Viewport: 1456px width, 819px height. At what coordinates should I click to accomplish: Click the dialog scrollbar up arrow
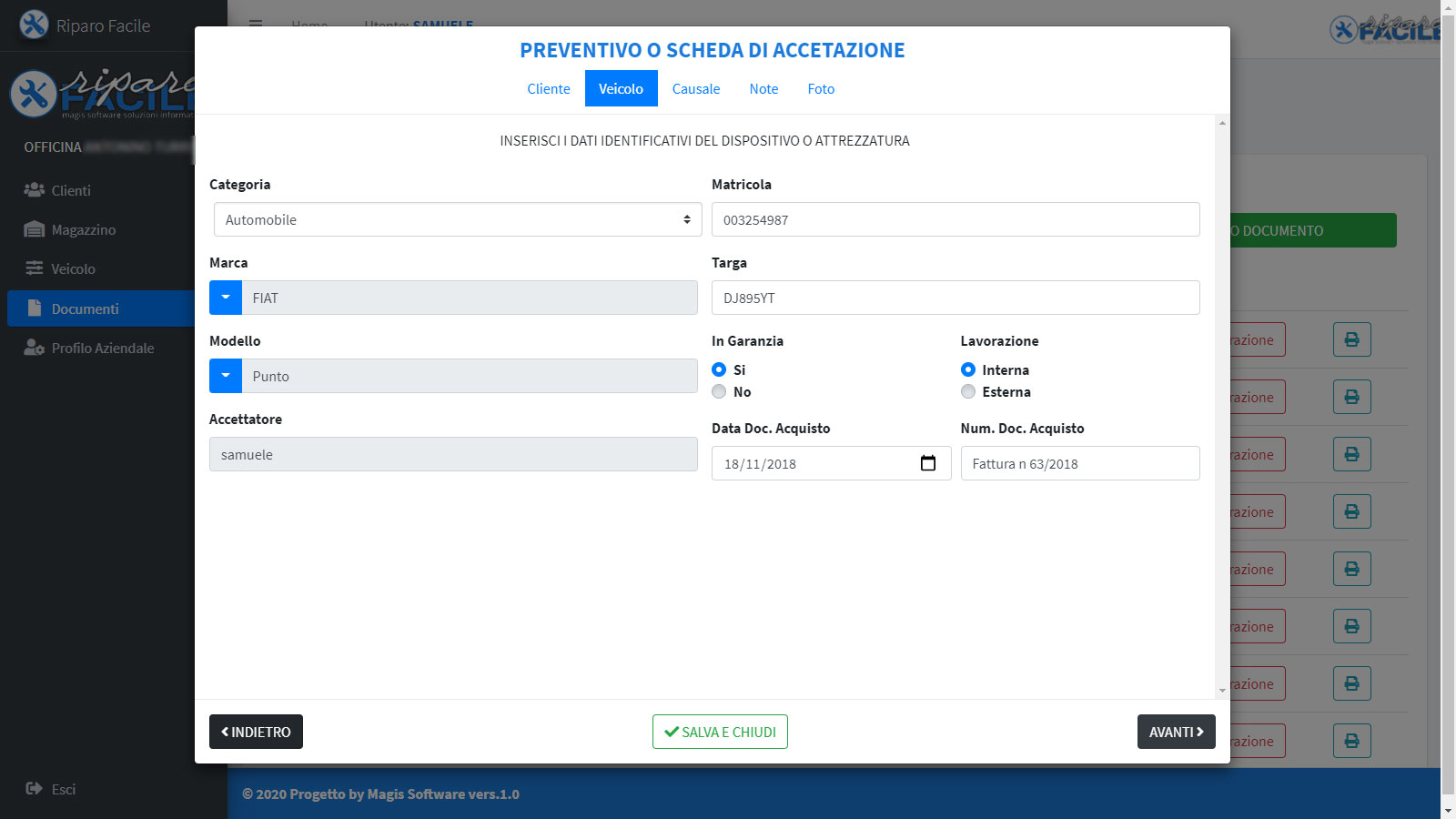[x=1222, y=122]
